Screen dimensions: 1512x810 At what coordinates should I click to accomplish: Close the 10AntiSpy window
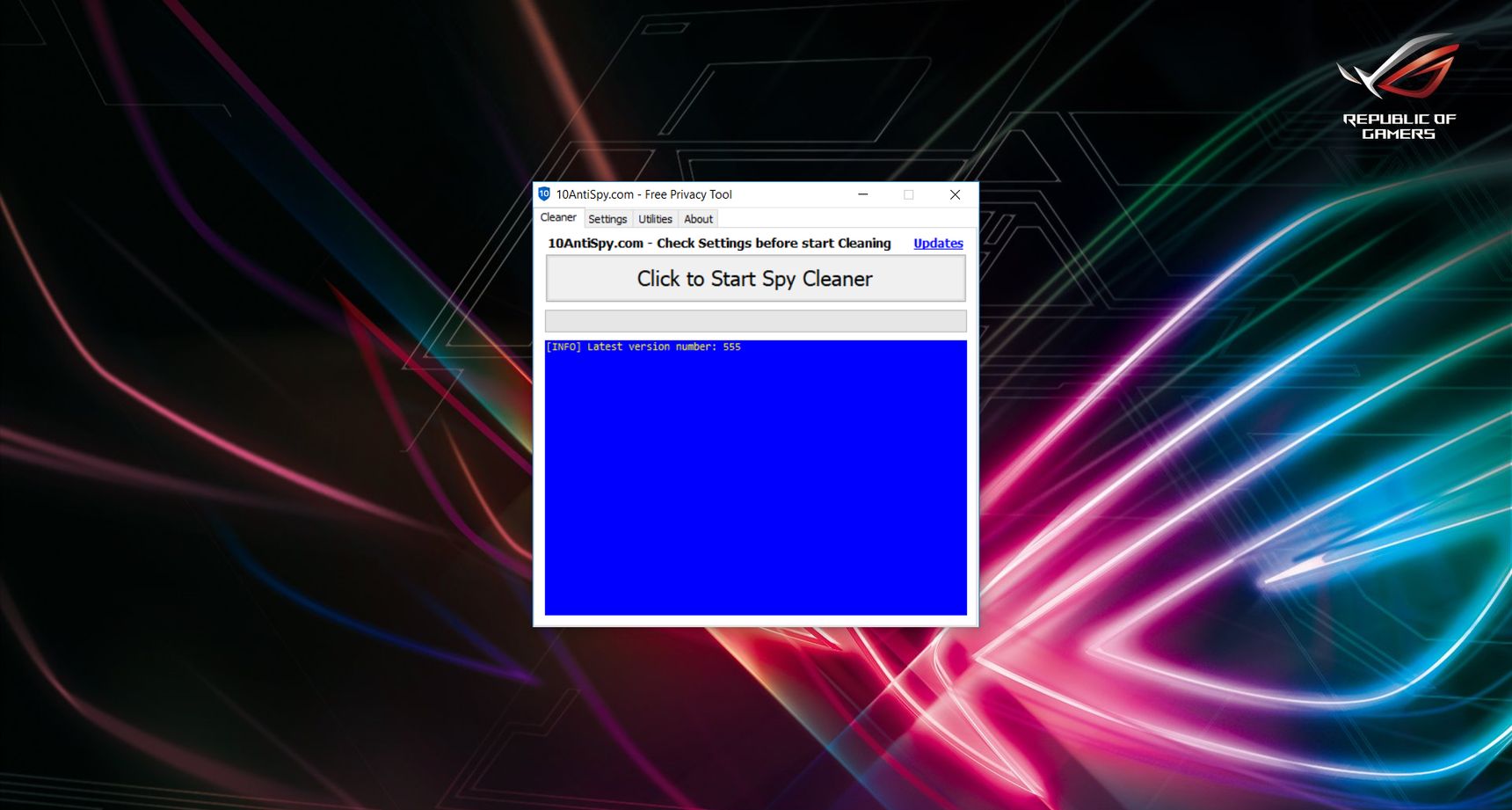[x=955, y=194]
